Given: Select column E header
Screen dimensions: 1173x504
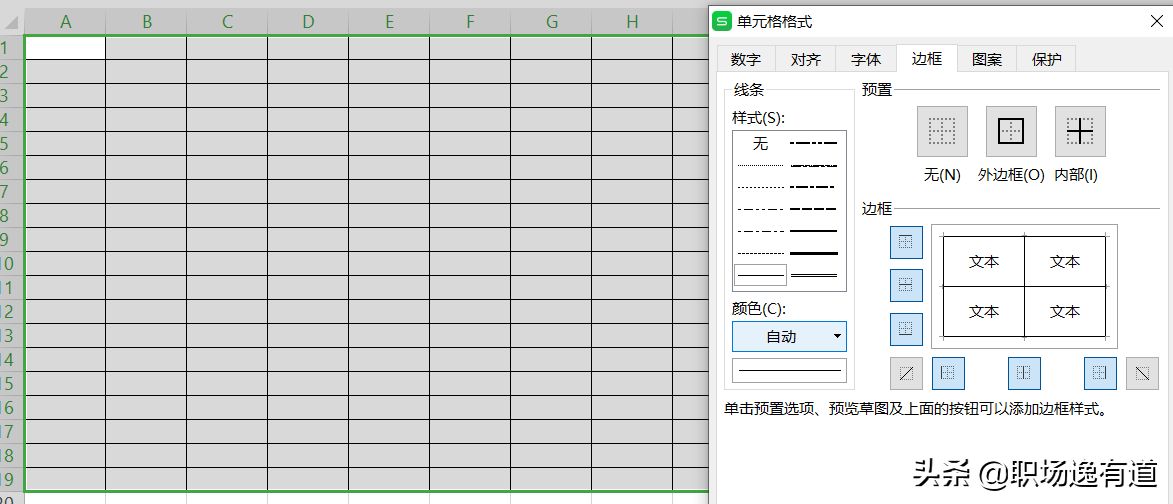Looking at the screenshot, I should (389, 22).
